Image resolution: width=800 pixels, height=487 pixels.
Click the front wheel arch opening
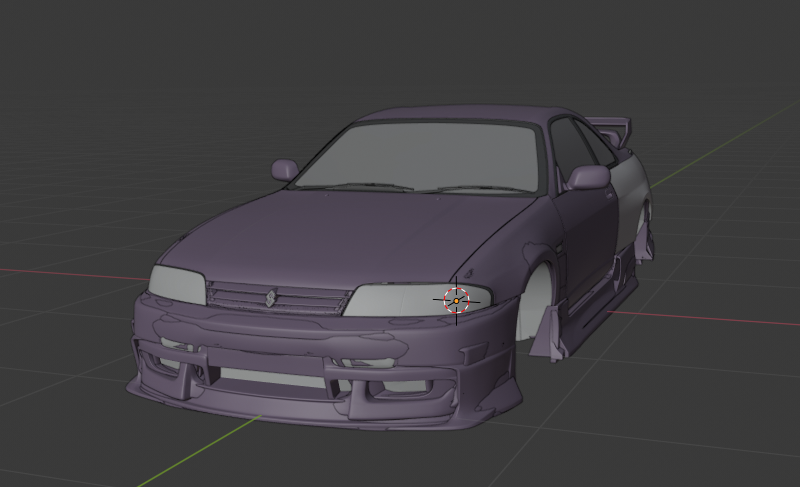tap(533, 301)
